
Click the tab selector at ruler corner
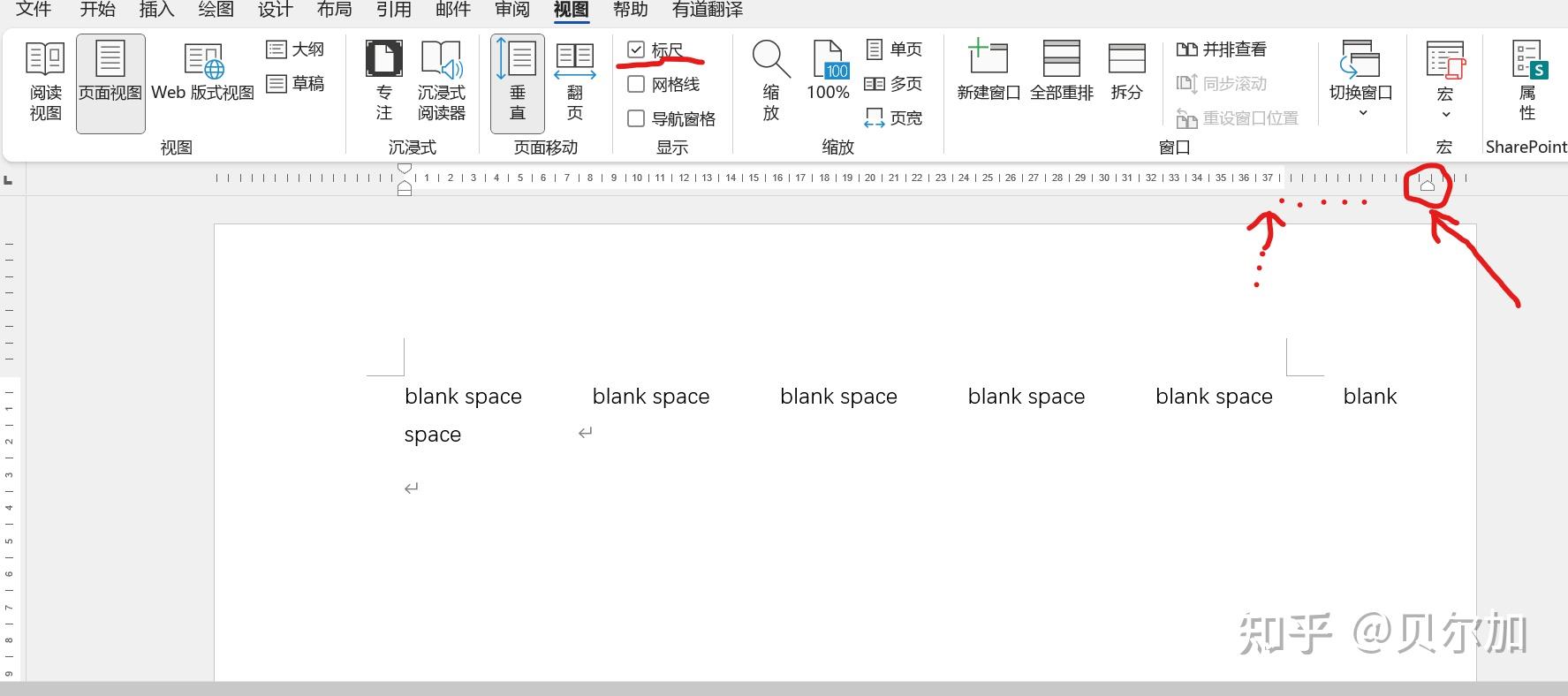[9, 180]
